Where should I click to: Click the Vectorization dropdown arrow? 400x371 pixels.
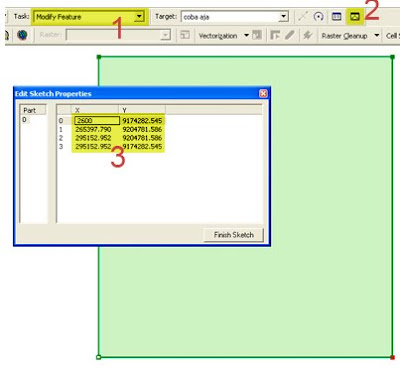(246, 35)
